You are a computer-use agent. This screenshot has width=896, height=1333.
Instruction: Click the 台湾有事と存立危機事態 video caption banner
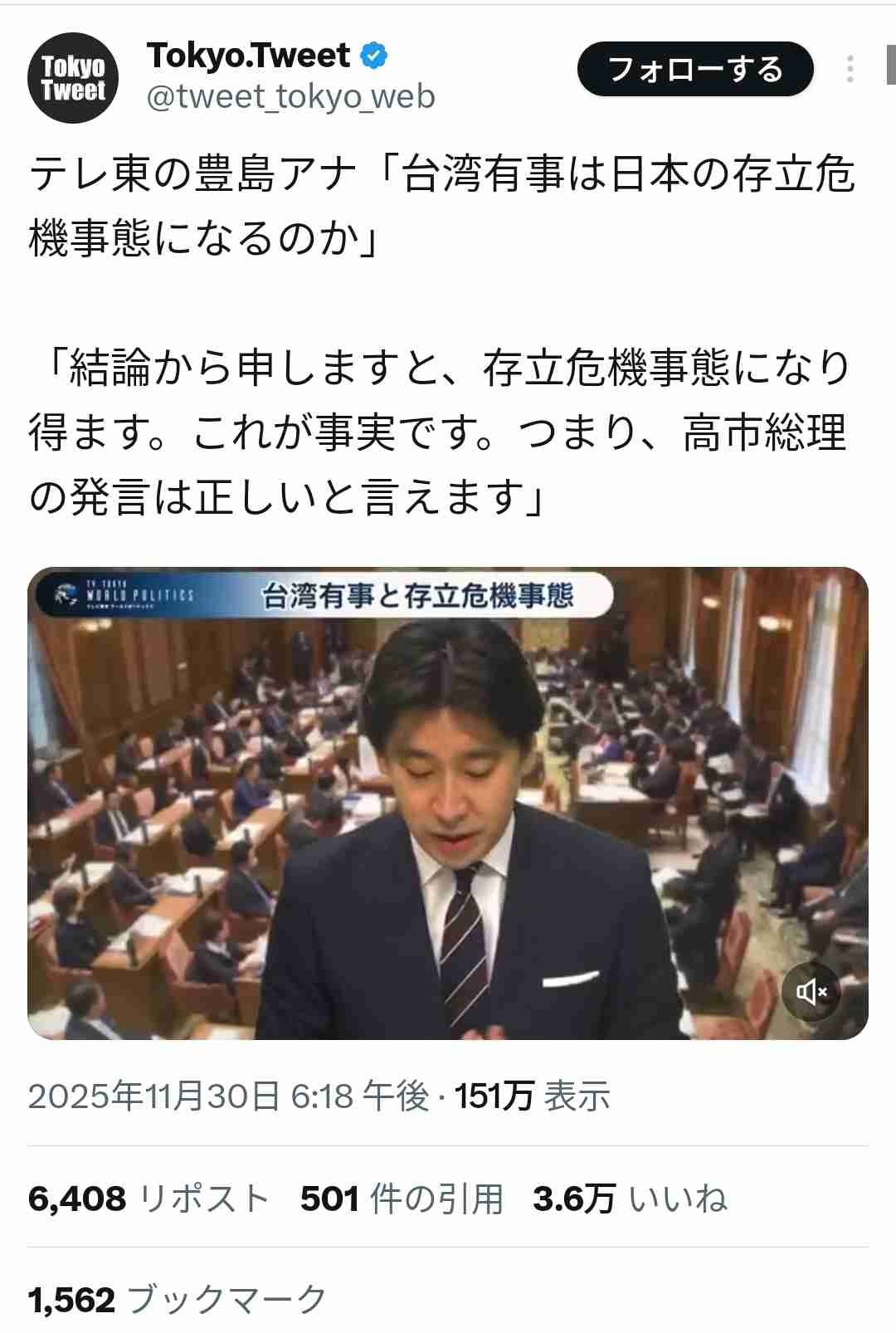(x=418, y=595)
